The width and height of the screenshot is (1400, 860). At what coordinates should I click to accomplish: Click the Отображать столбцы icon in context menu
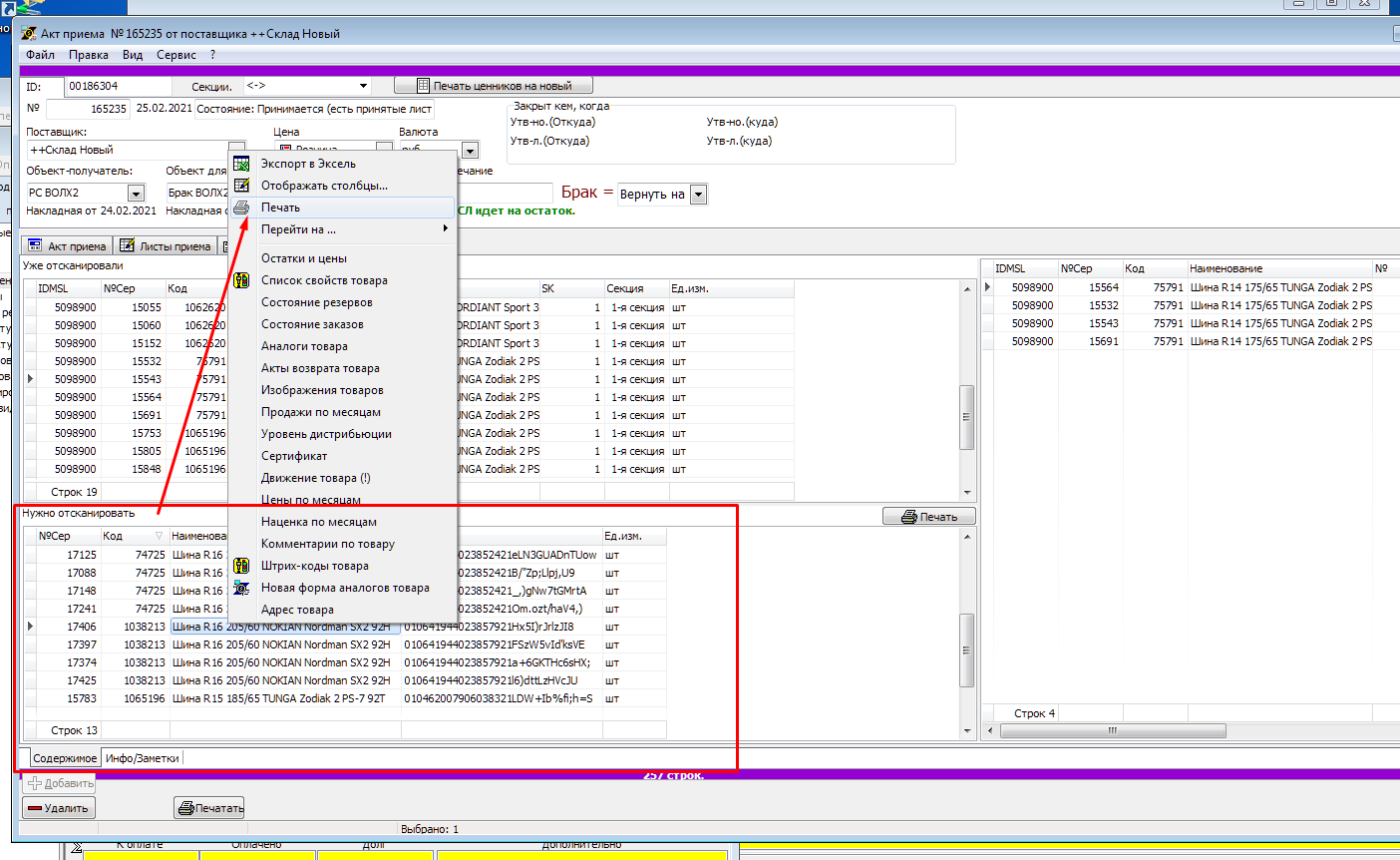tap(241, 186)
